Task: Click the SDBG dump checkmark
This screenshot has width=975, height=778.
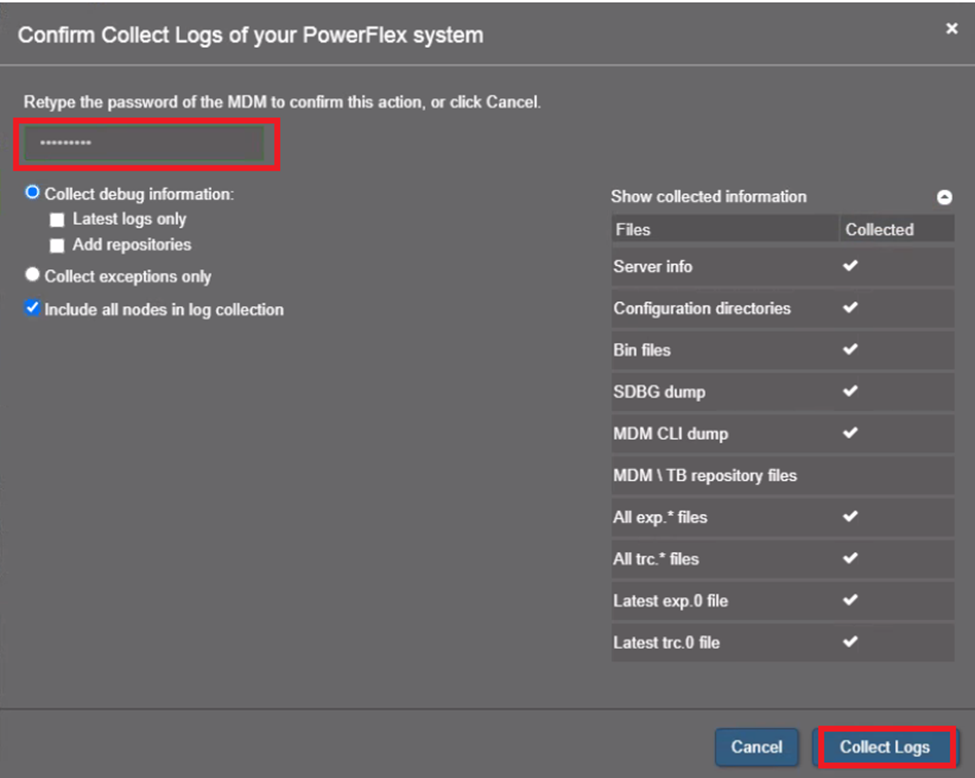Action: pos(847,392)
